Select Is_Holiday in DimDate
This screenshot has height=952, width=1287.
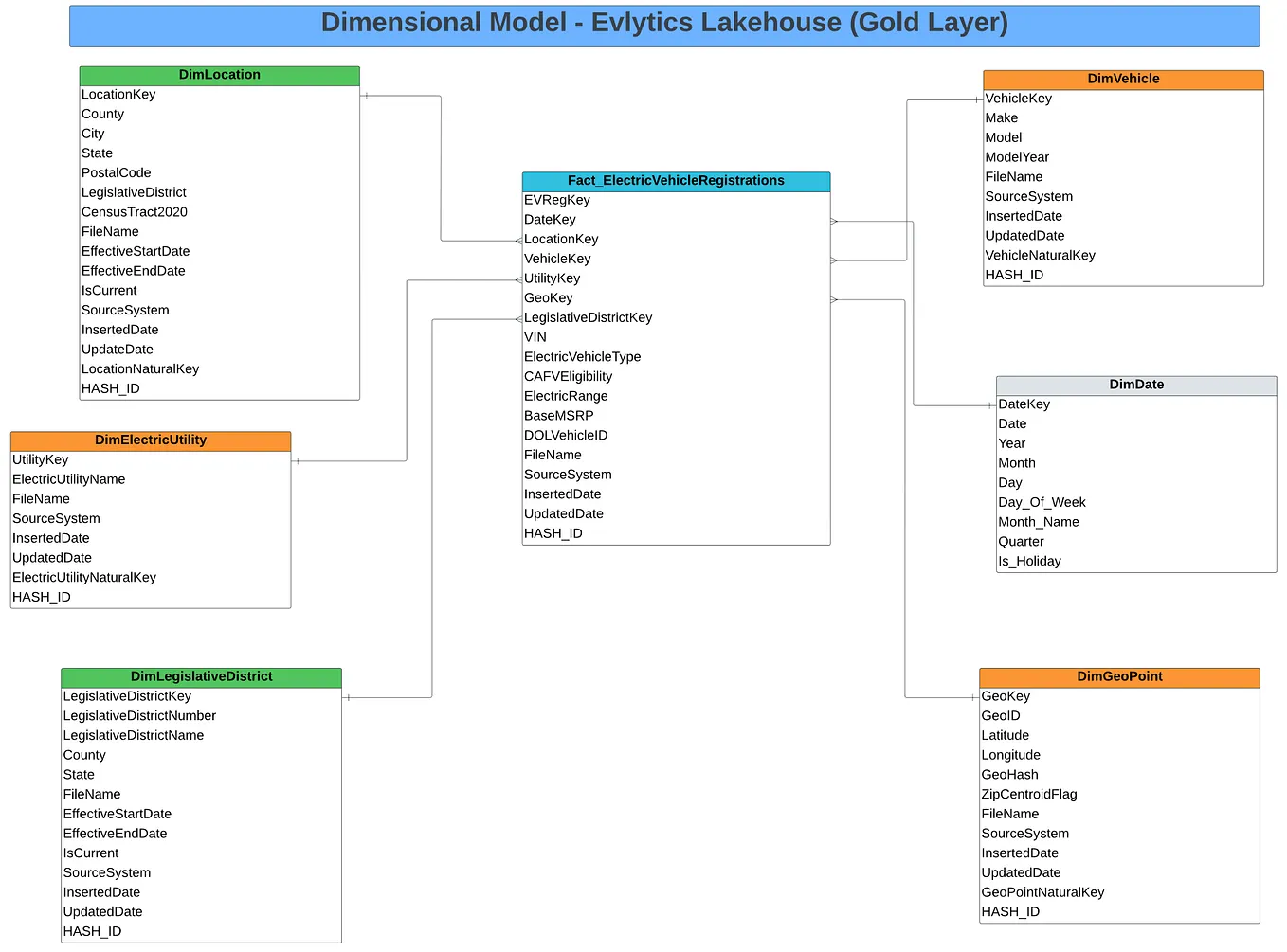(1030, 561)
